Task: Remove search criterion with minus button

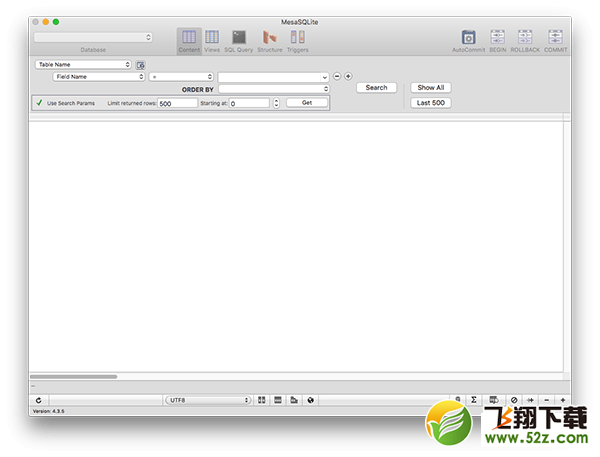Action: (x=337, y=76)
